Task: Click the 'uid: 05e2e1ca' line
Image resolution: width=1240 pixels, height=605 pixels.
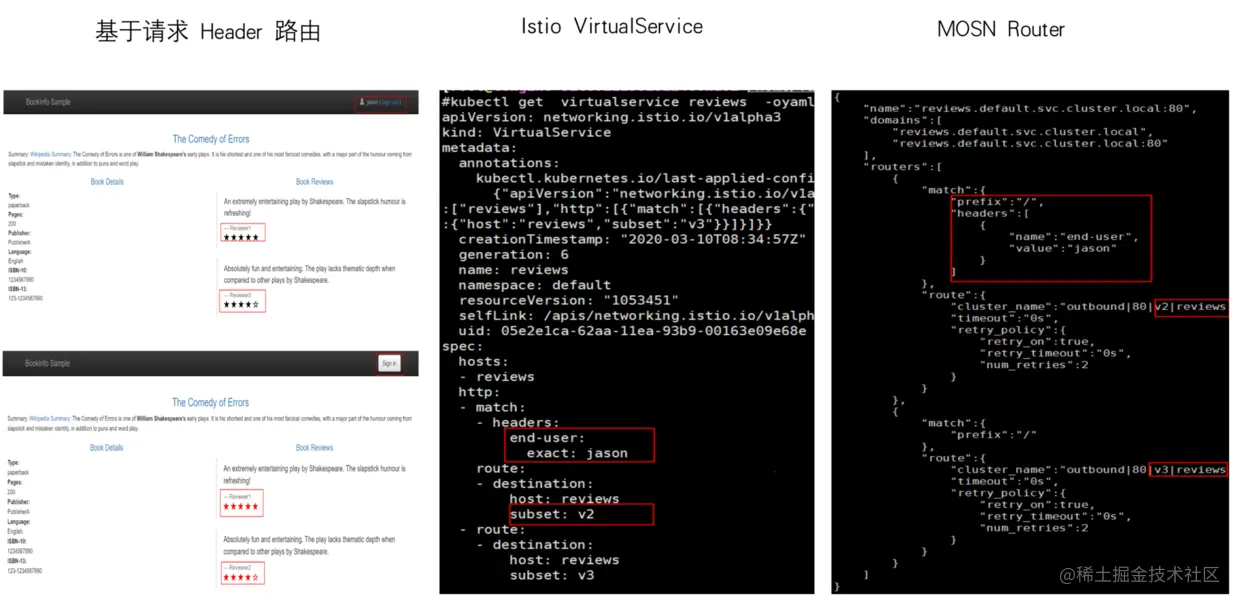Action: (x=632, y=331)
